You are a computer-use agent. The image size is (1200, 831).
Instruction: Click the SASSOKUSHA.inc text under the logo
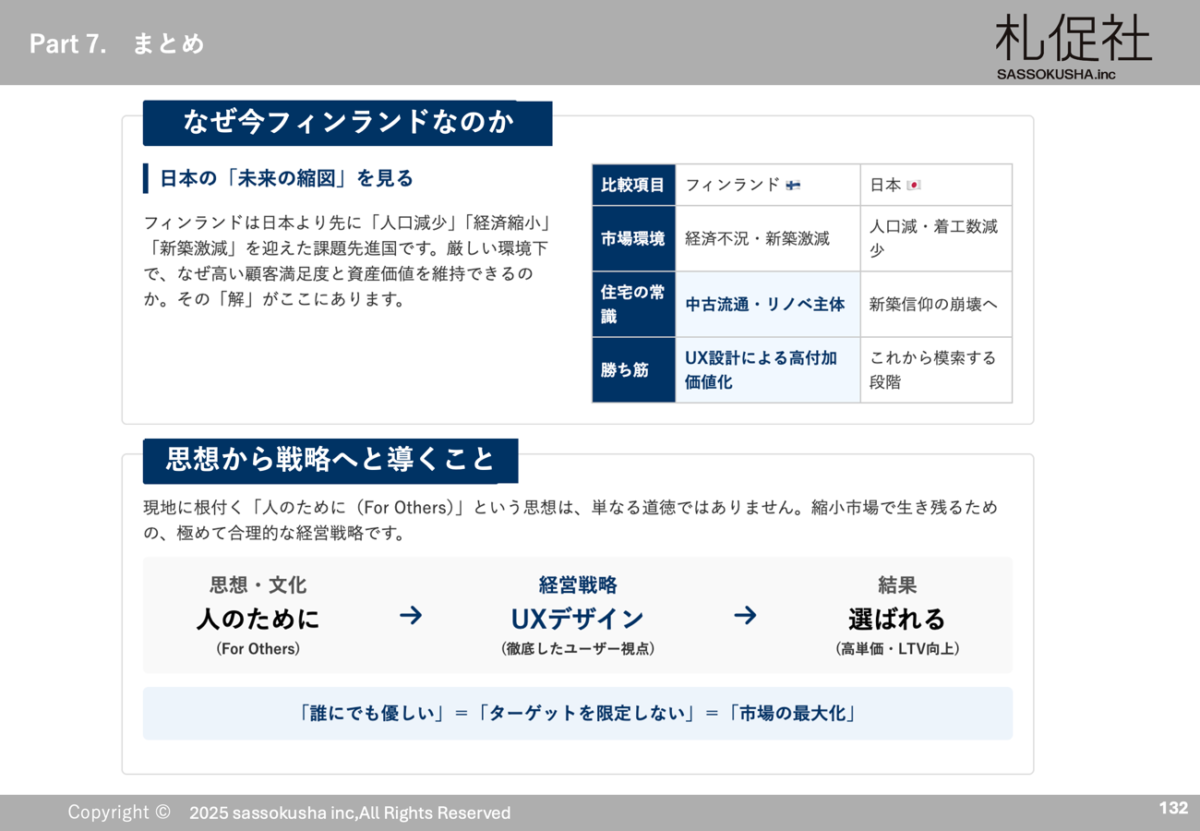(x=1055, y=74)
